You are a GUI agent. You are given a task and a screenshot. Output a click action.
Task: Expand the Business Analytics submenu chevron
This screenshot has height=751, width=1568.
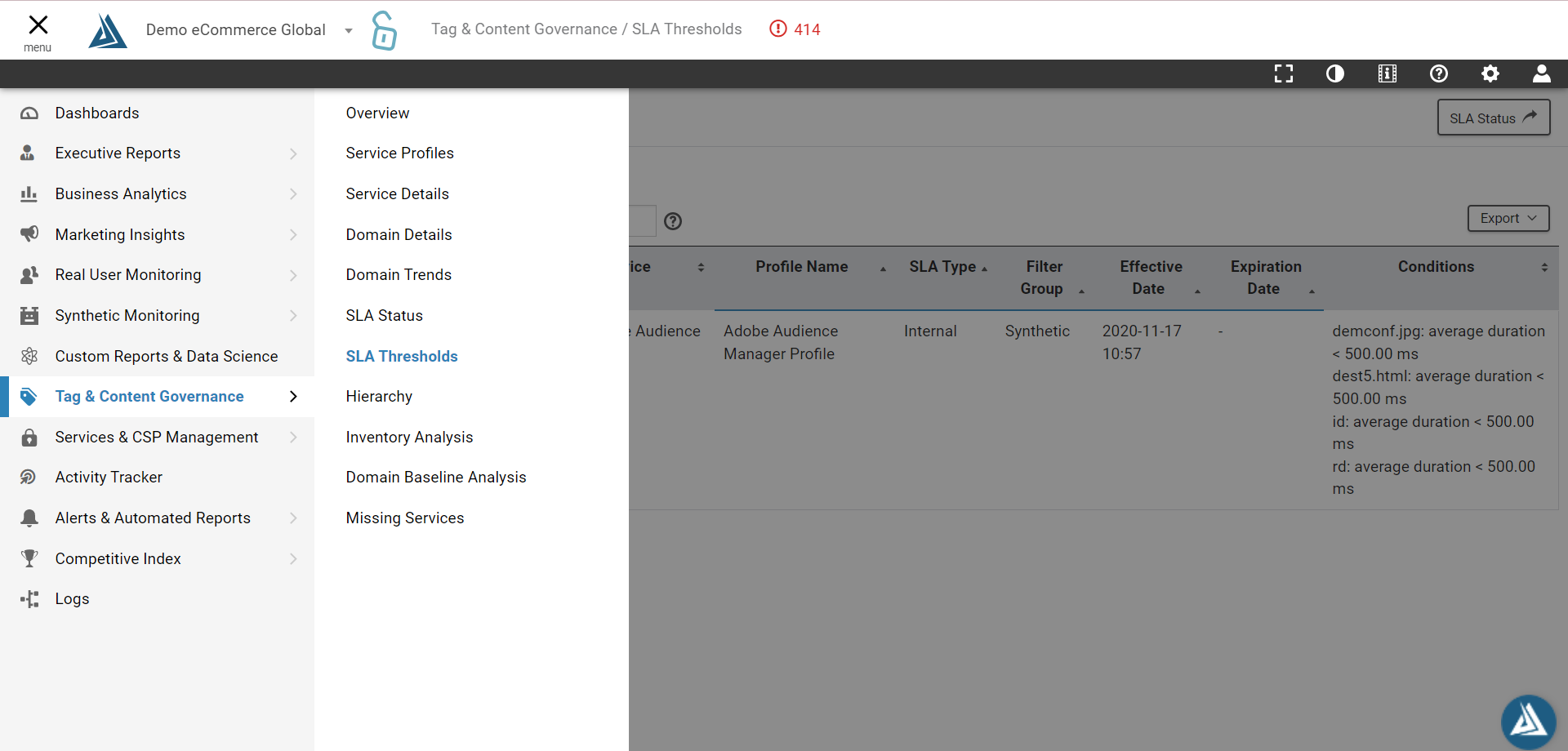pyautogui.click(x=293, y=194)
